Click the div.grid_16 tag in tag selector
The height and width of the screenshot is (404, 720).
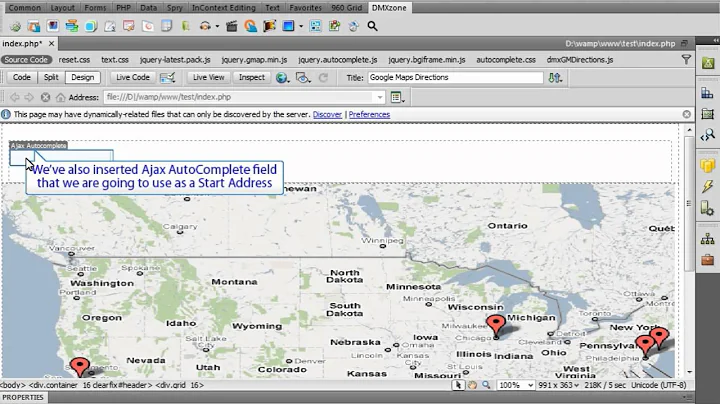(x=180, y=385)
